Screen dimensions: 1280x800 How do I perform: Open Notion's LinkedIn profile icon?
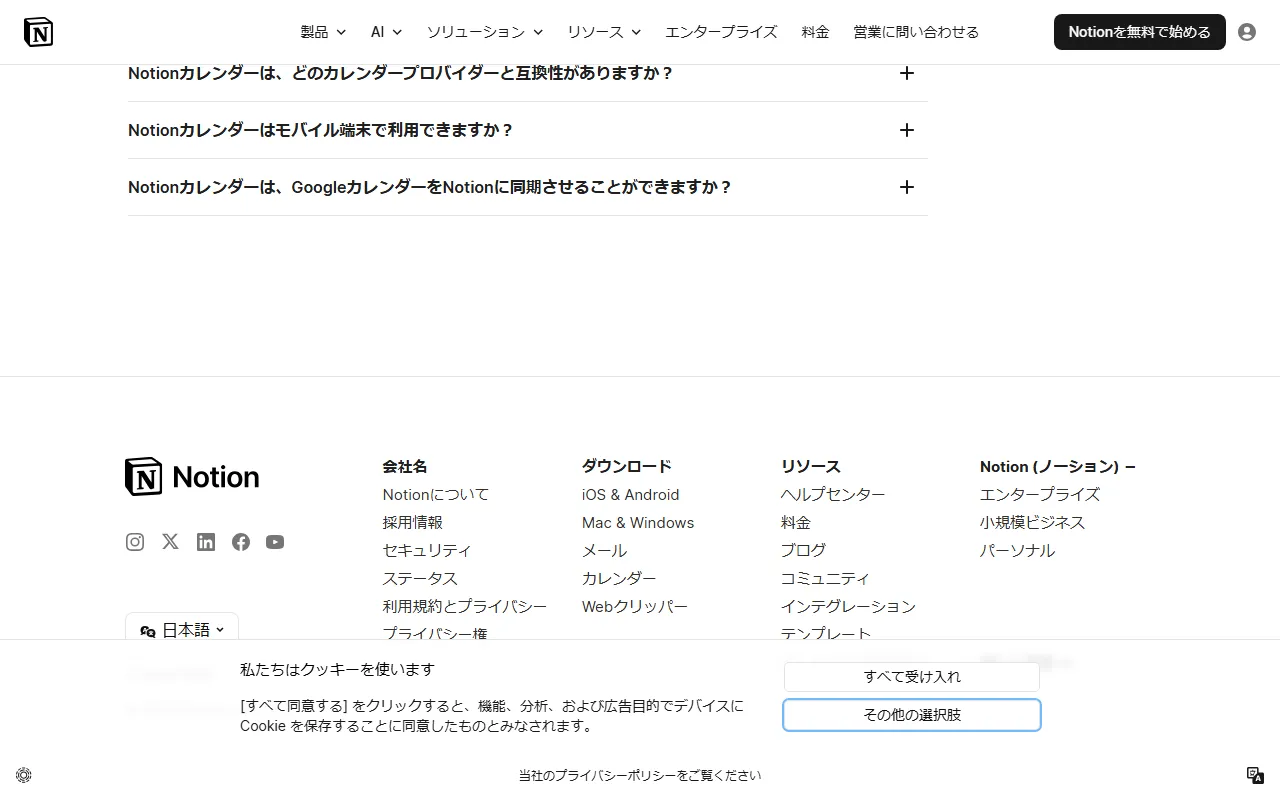tap(205, 541)
